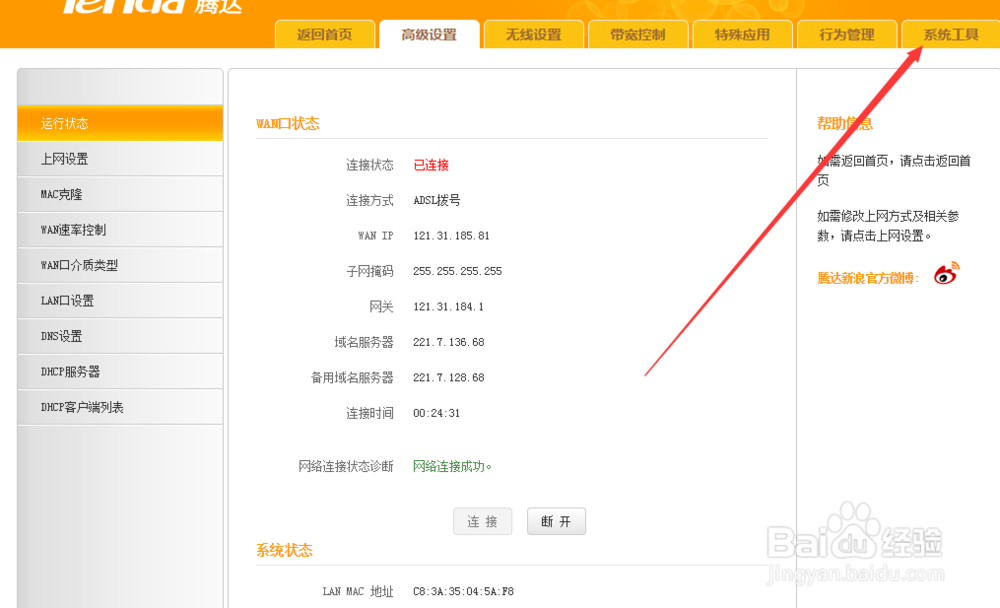This screenshot has height=608, width=1000.
Task: Switch to the 无线设置 tab
Action: [x=533, y=33]
